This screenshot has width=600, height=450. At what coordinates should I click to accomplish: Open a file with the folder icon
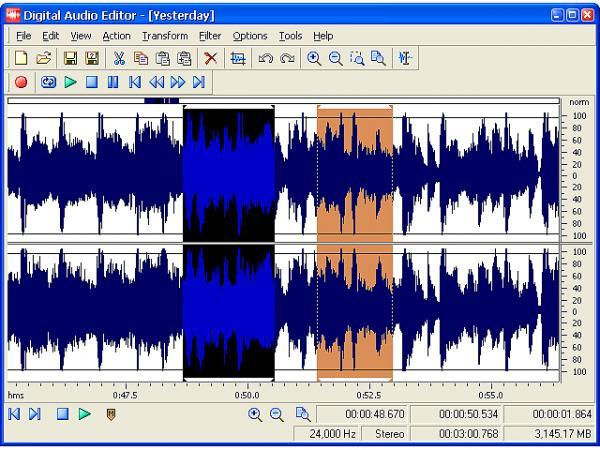tap(44, 59)
